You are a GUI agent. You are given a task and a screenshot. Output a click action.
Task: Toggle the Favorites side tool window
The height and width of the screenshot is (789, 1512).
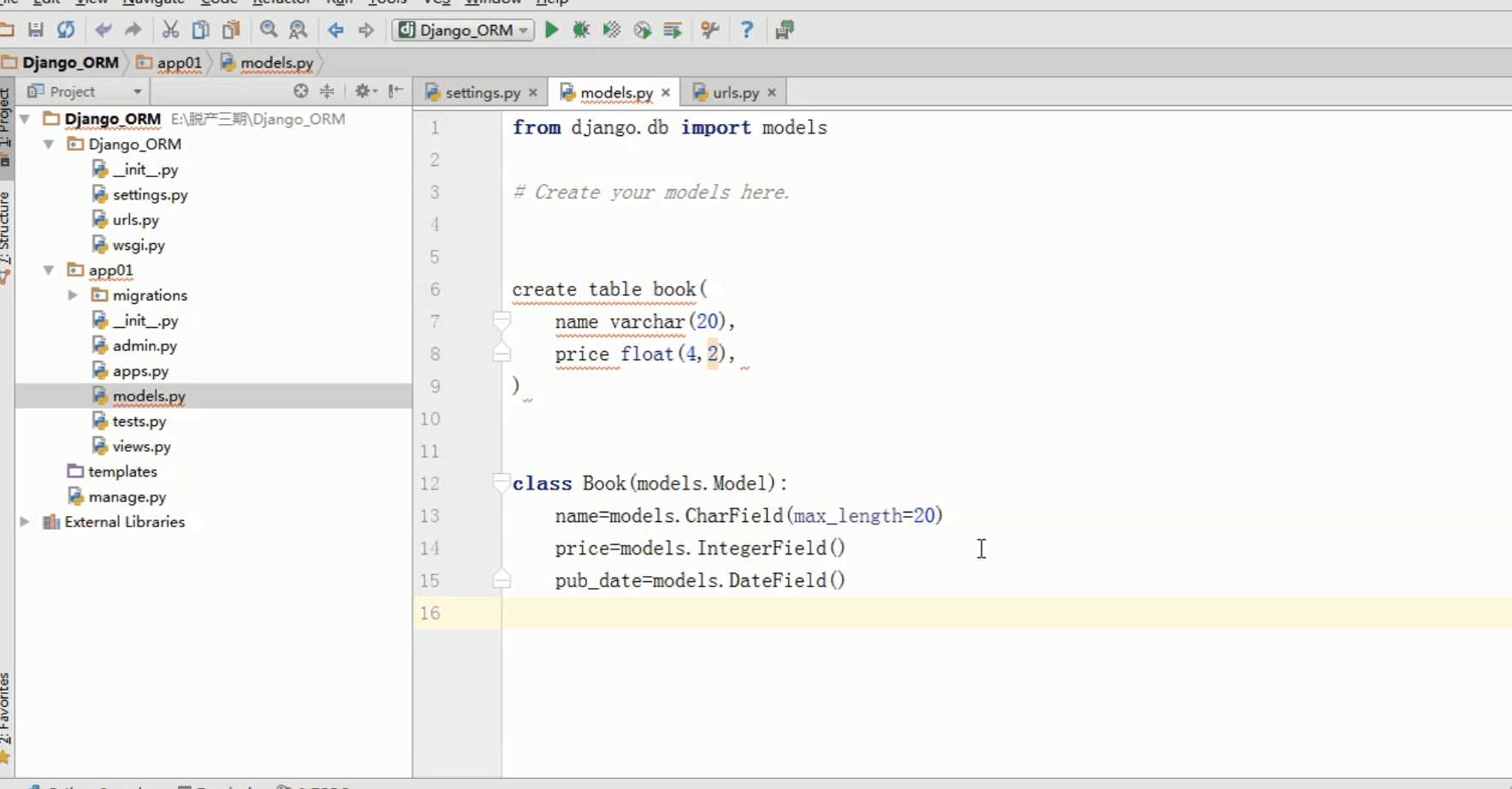coord(5,717)
